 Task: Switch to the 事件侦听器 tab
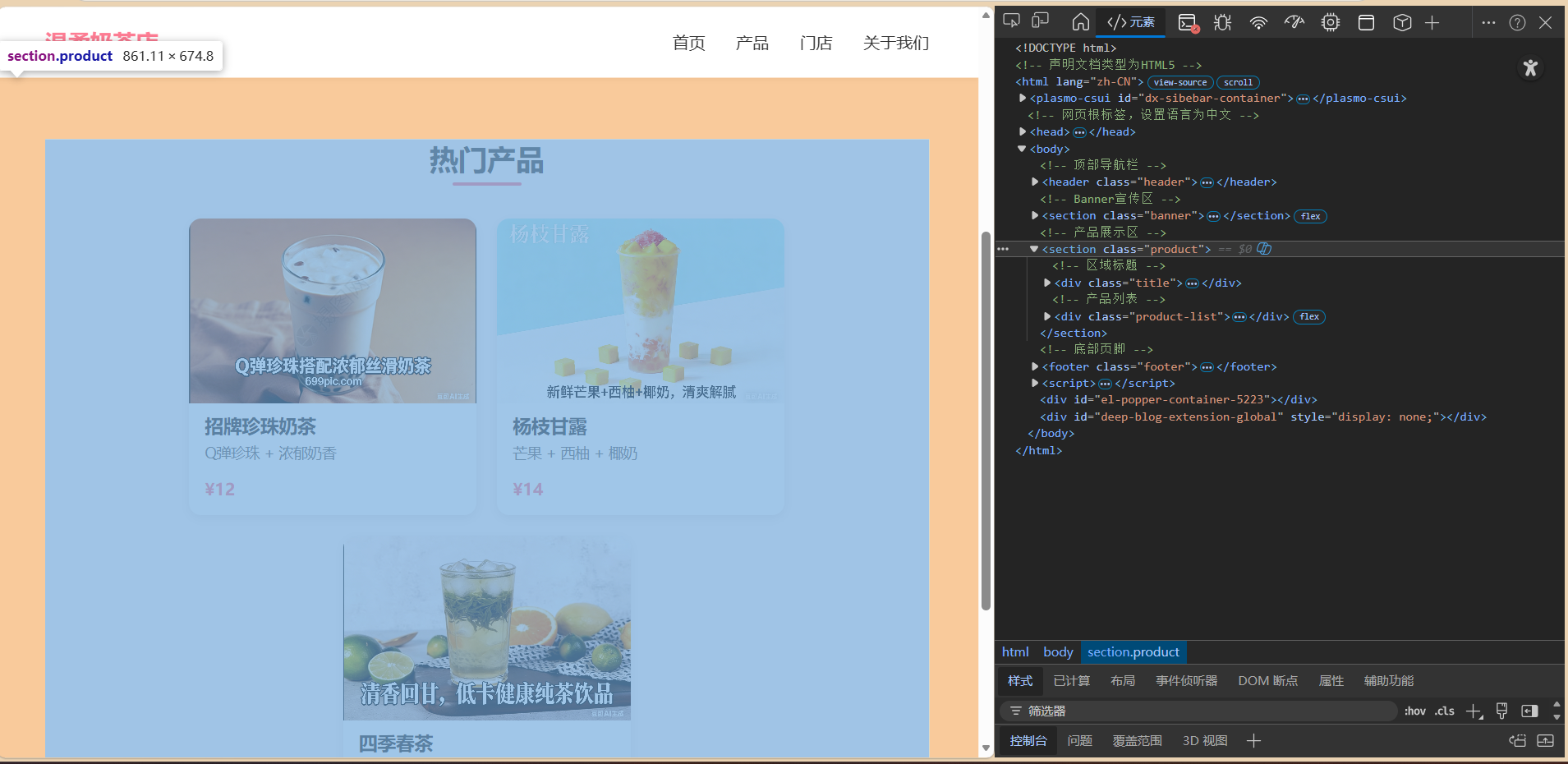pos(1187,680)
